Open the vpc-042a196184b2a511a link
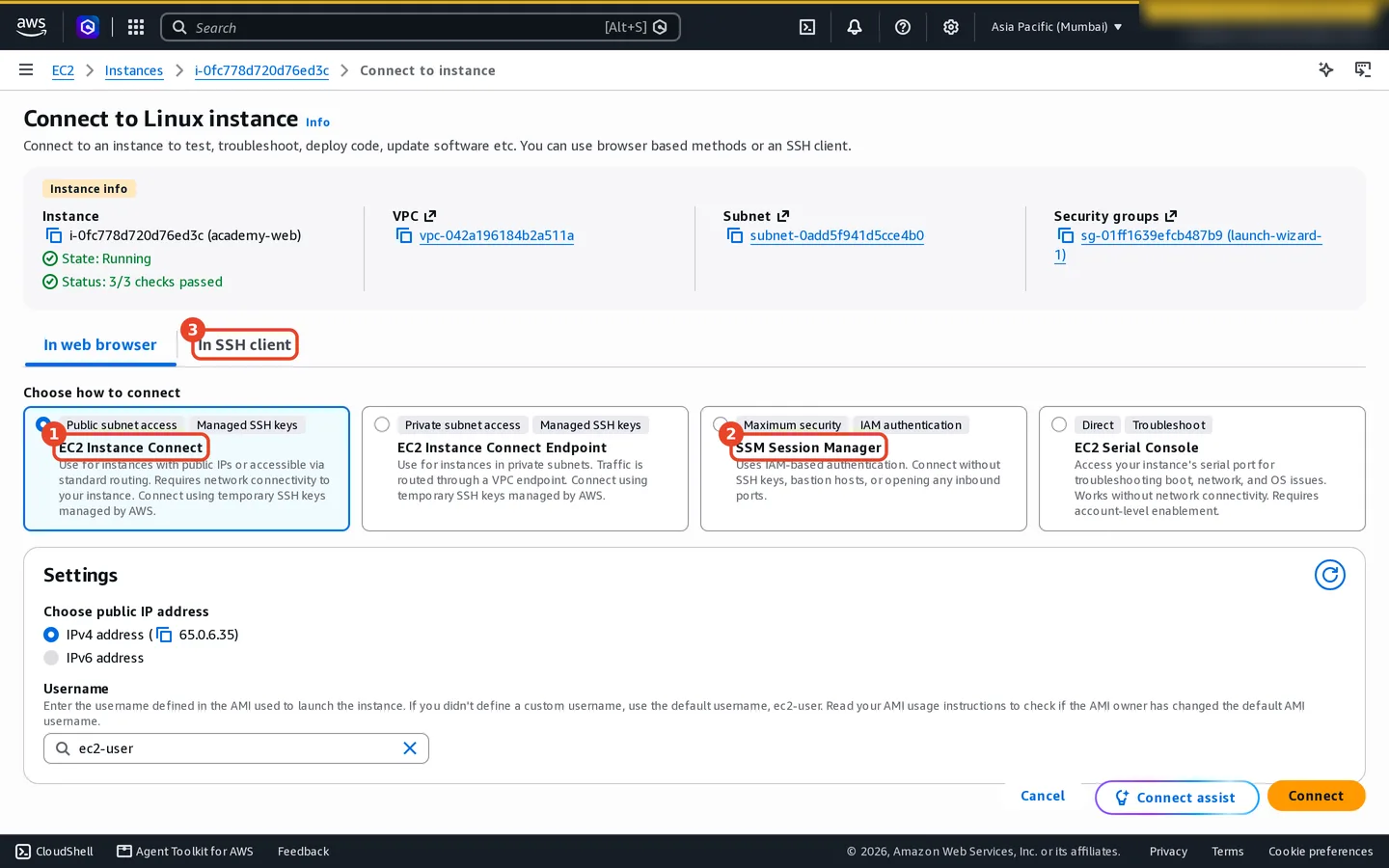This screenshot has height=868, width=1389. 497,235
